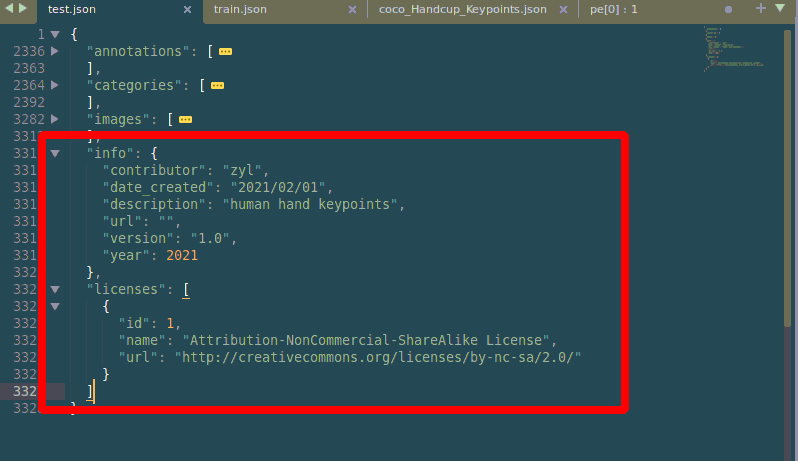Screen dimensions: 798x461
Task: Click the "info" key
Action: click(x=110, y=153)
